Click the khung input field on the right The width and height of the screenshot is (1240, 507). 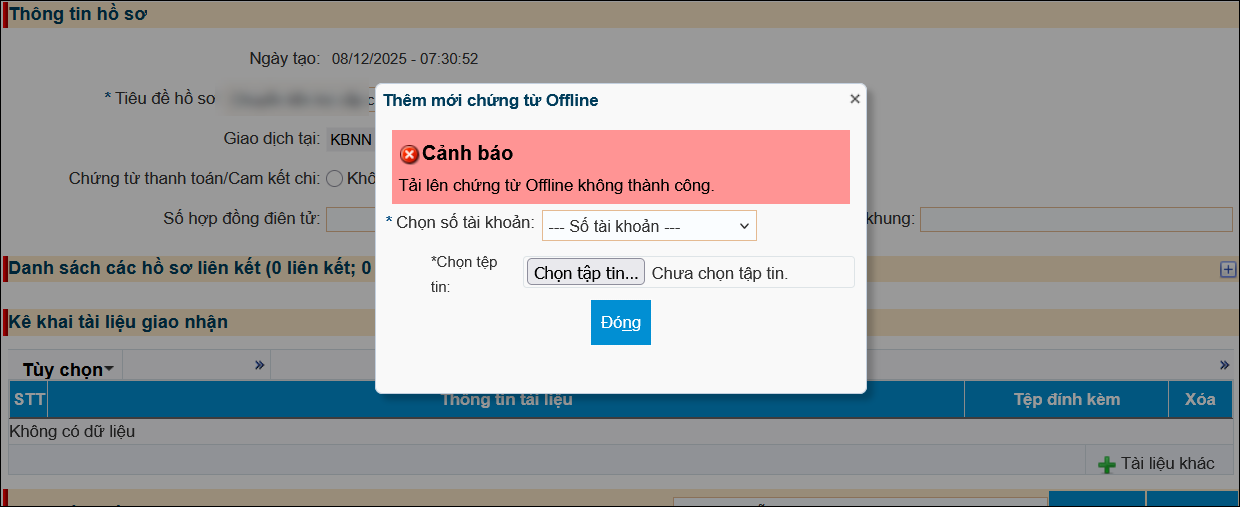pos(1075,219)
